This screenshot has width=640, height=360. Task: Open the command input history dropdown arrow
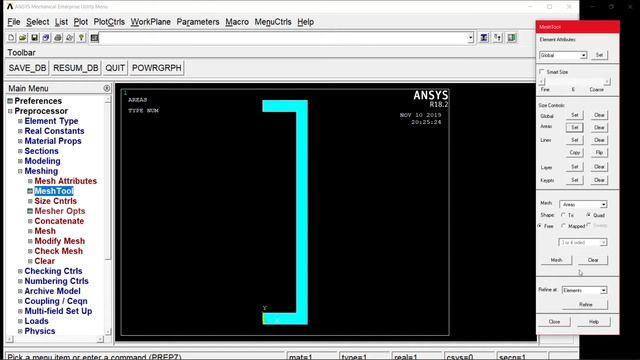tap(470, 38)
